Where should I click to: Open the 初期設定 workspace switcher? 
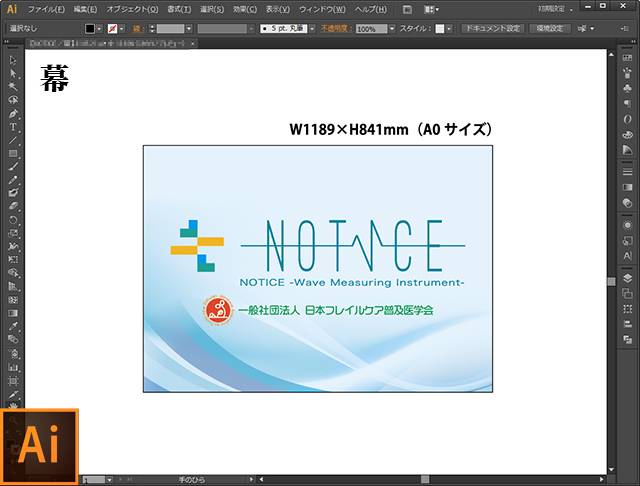[556, 9]
